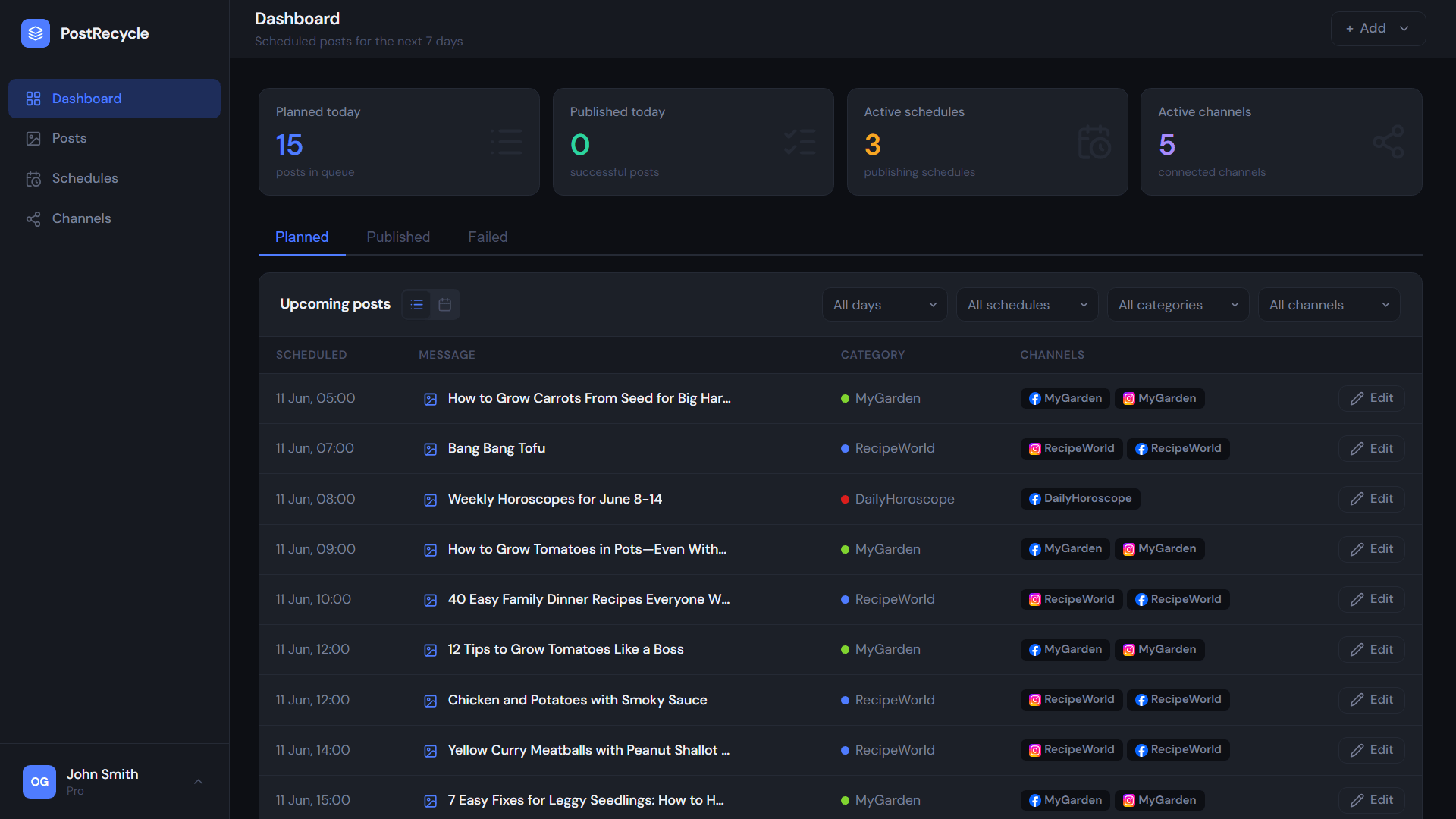Open Posts in the sidebar
The image size is (1456, 819).
115,138
